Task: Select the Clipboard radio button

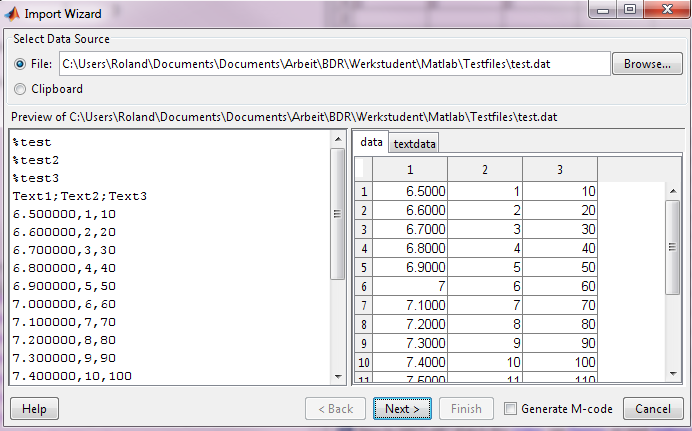Action: 20,89
